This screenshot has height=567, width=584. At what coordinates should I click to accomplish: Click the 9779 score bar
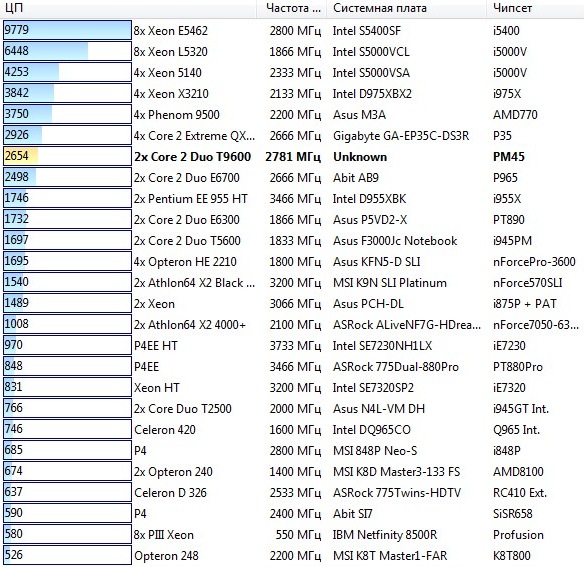pyautogui.click(x=67, y=30)
